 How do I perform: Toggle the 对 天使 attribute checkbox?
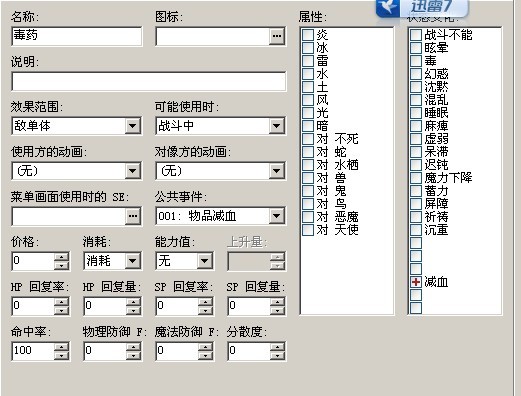[308, 230]
